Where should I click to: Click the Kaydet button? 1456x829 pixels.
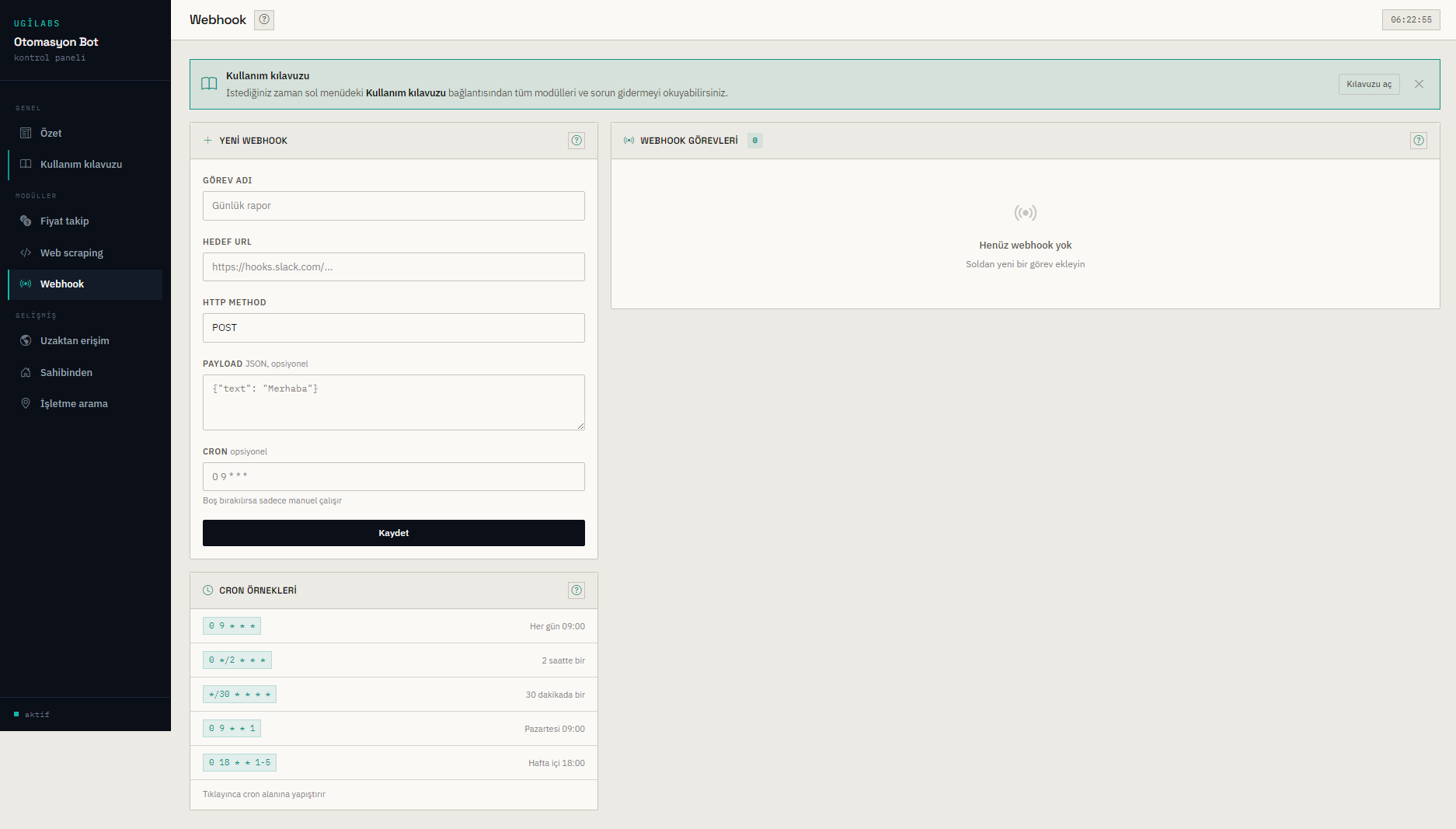pos(394,533)
